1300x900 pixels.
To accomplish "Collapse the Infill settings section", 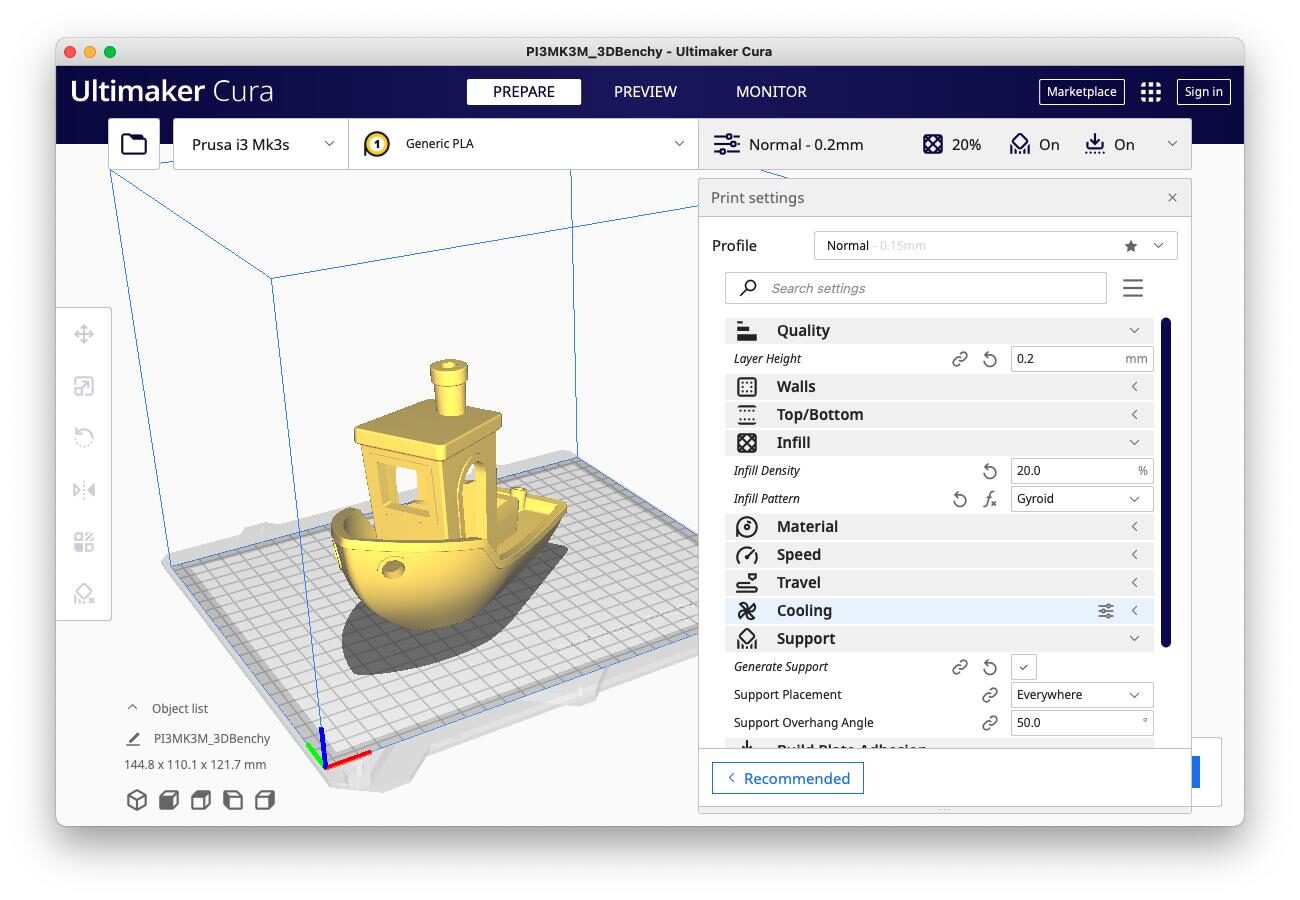I will pyautogui.click(x=939, y=443).
